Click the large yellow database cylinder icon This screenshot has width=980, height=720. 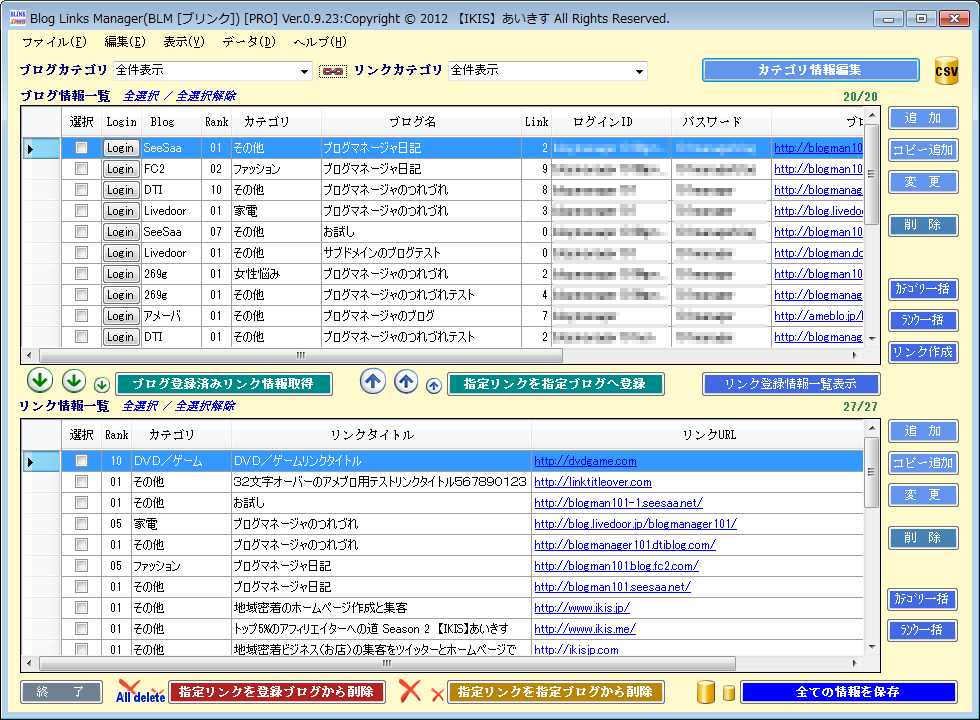(x=706, y=692)
